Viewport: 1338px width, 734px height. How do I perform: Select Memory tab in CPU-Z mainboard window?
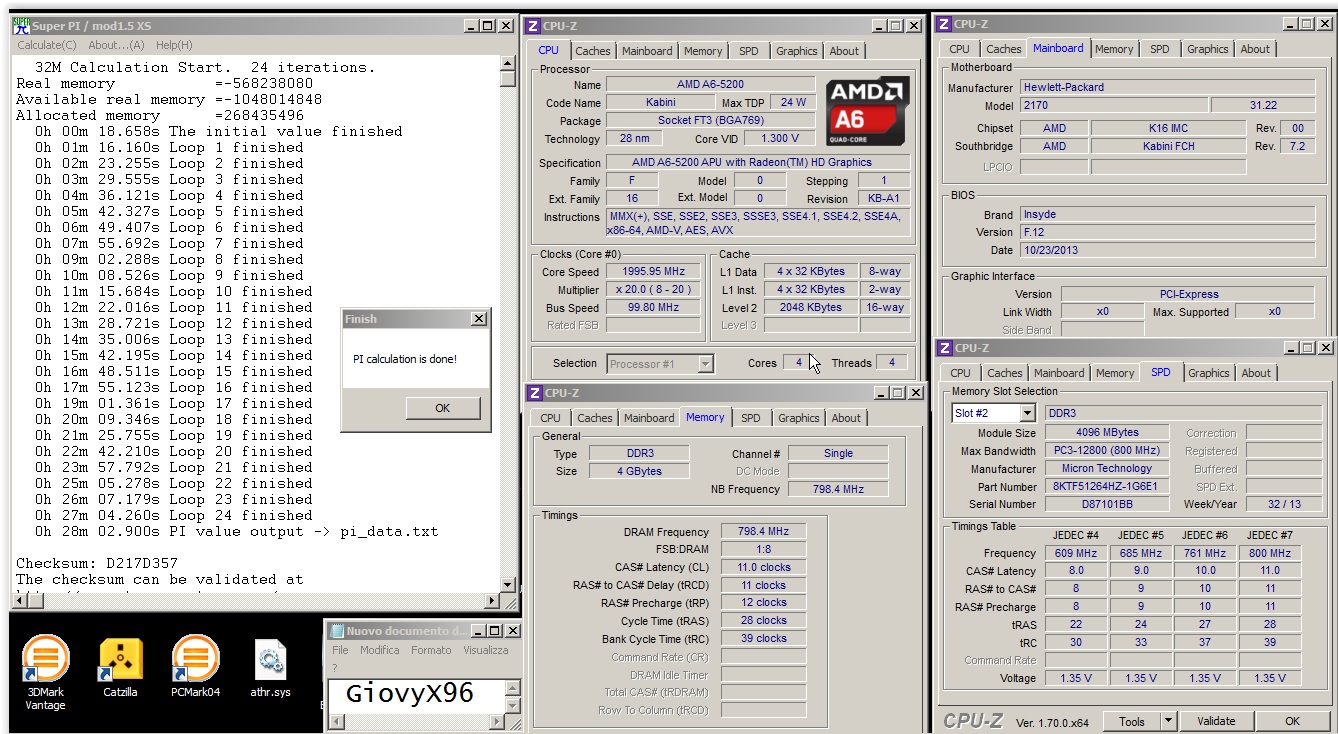1114,49
